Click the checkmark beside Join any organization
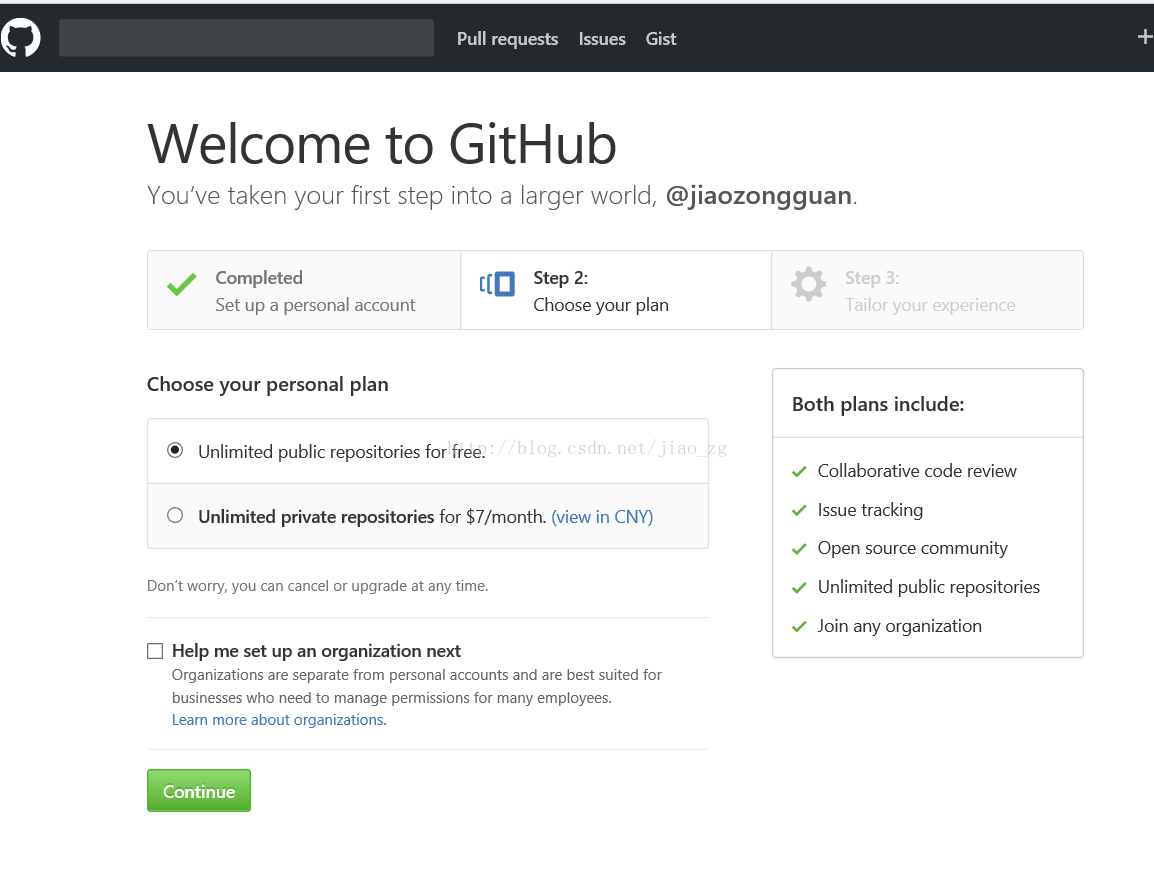The width and height of the screenshot is (1154, 874). coord(799,627)
